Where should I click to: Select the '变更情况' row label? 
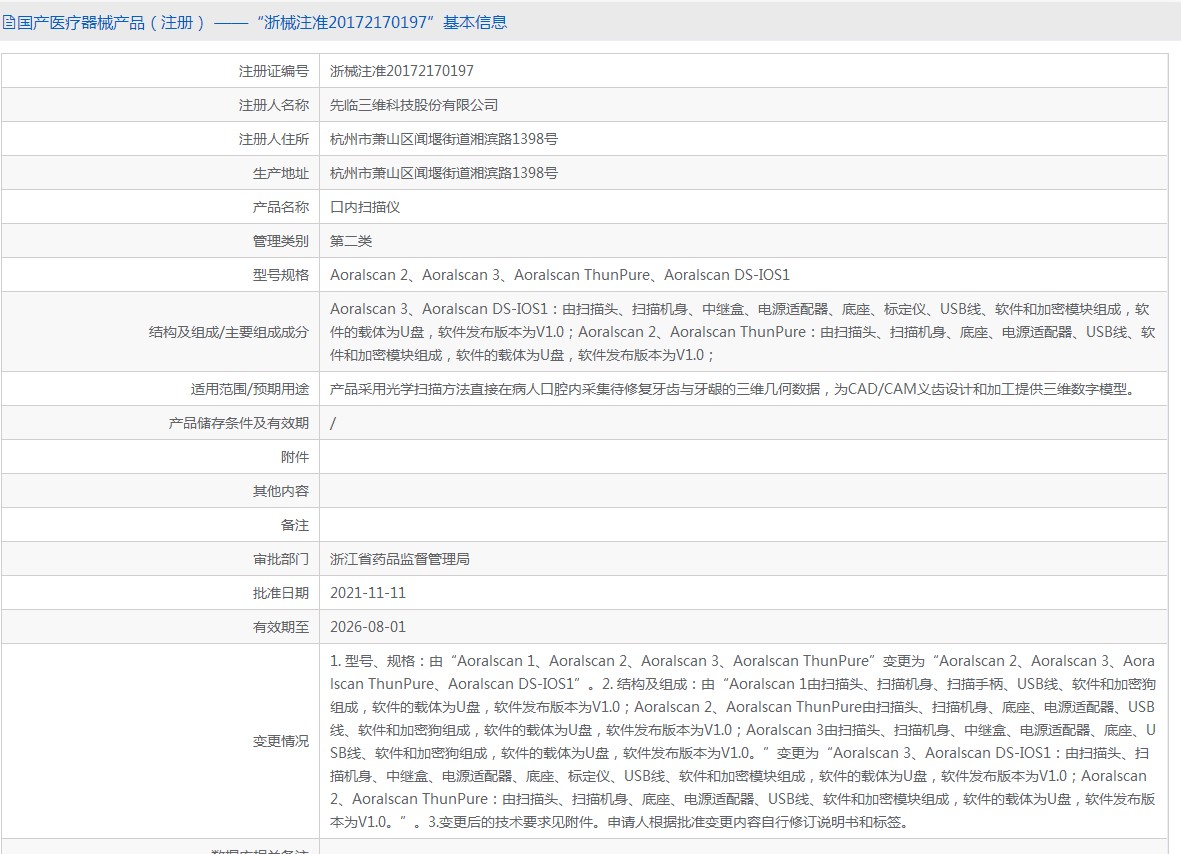280,741
